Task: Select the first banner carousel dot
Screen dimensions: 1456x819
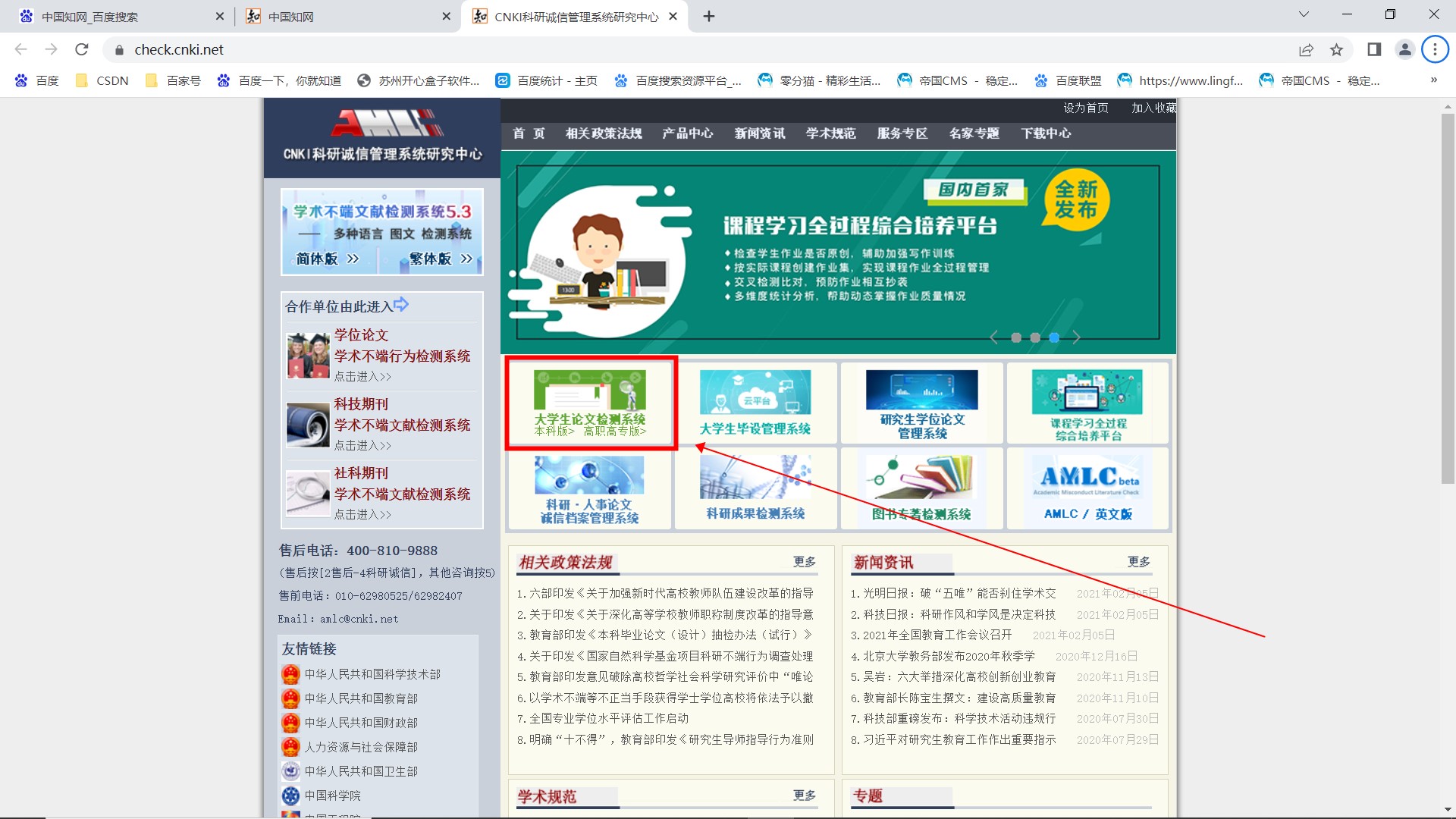Action: pyautogui.click(x=1016, y=338)
